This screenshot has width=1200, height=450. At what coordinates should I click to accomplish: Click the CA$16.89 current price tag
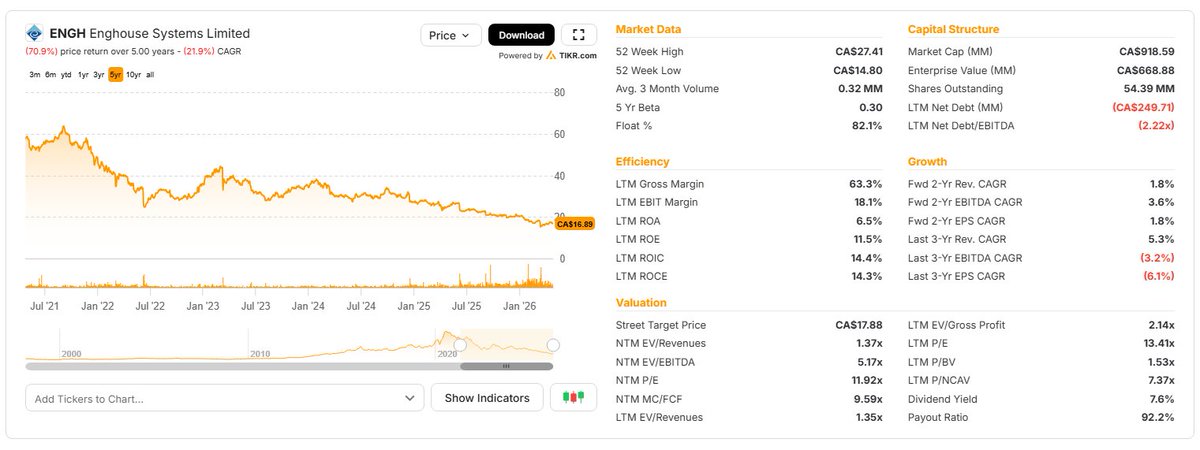tap(575, 224)
